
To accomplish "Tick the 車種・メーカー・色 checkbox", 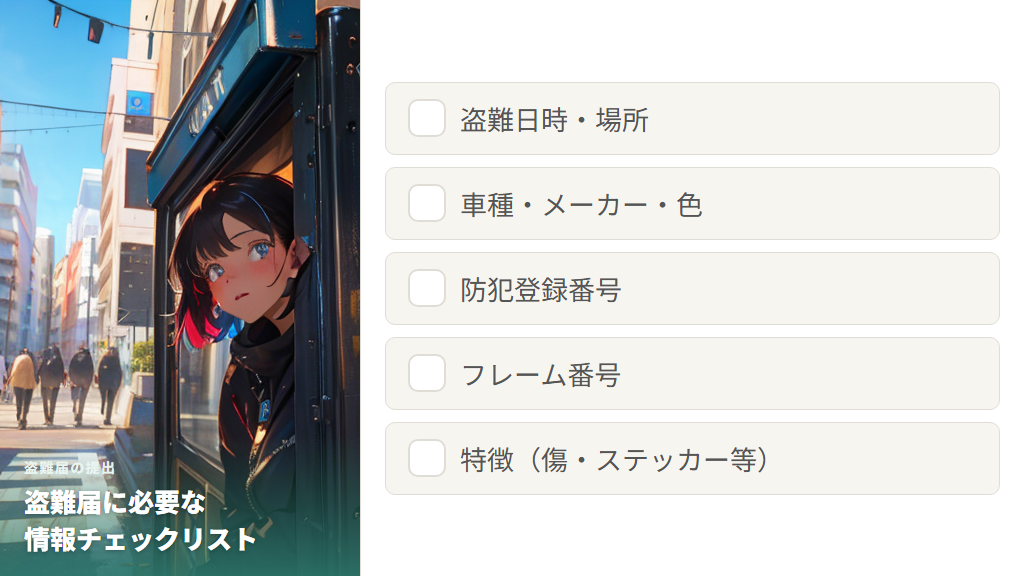I will pyautogui.click(x=427, y=204).
